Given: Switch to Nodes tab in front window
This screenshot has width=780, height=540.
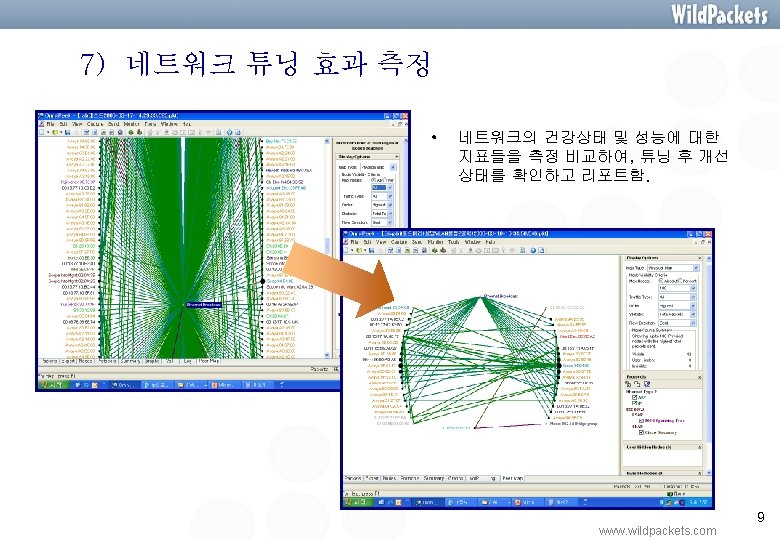Looking at the screenshot, I should pyautogui.click(x=390, y=478).
